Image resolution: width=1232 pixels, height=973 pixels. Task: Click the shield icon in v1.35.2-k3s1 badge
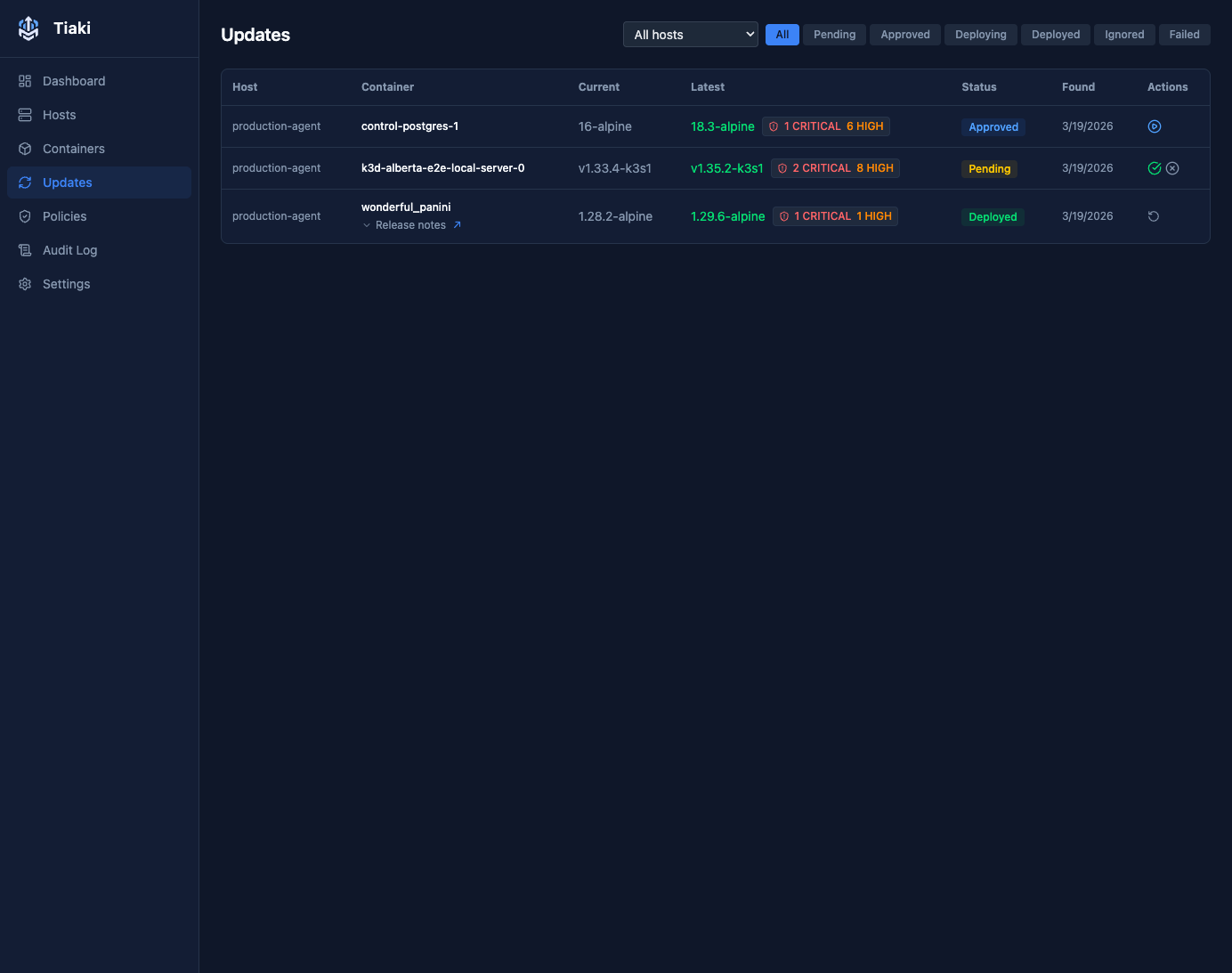[x=782, y=168]
